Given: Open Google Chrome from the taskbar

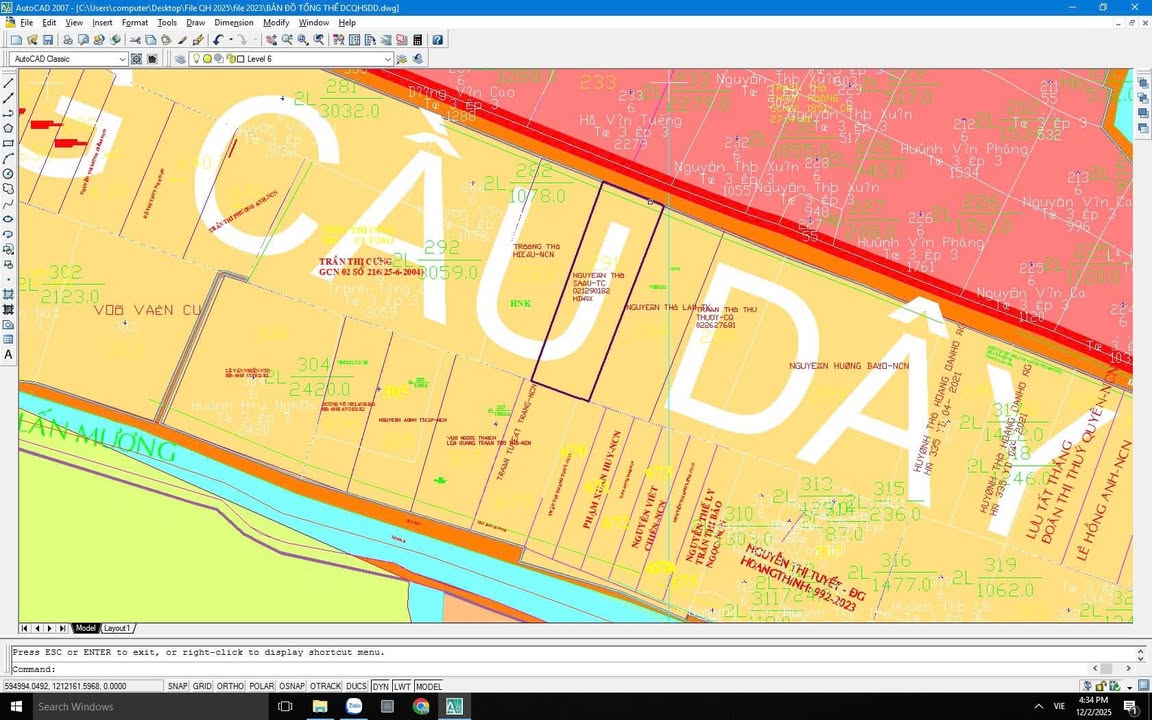Looking at the screenshot, I should 421,706.
